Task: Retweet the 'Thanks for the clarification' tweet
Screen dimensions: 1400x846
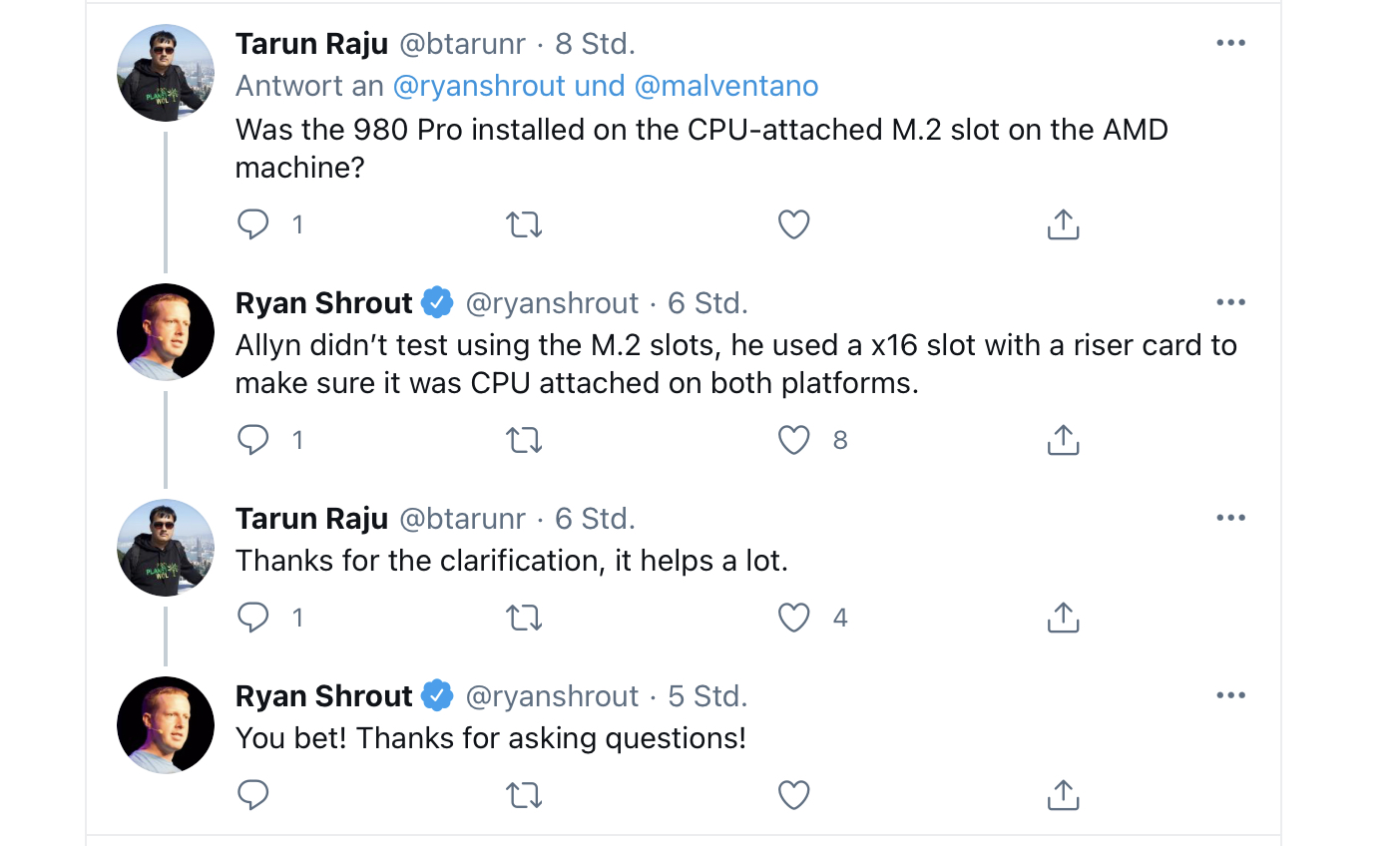Action: click(x=524, y=618)
